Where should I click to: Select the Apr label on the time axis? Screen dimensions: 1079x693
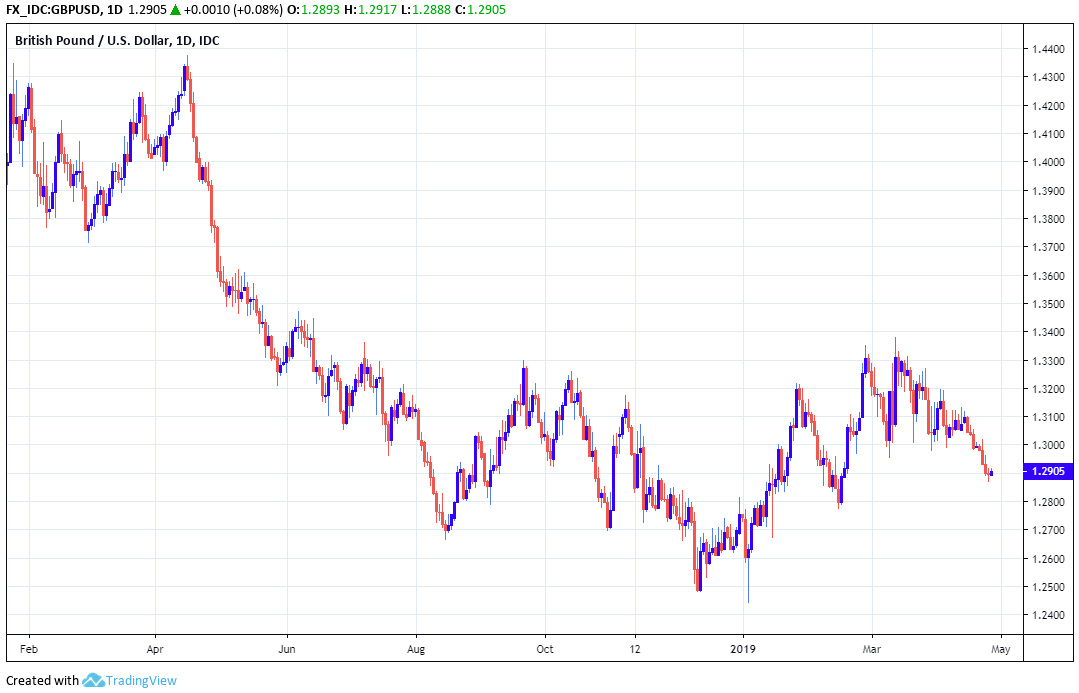click(156, 647)
